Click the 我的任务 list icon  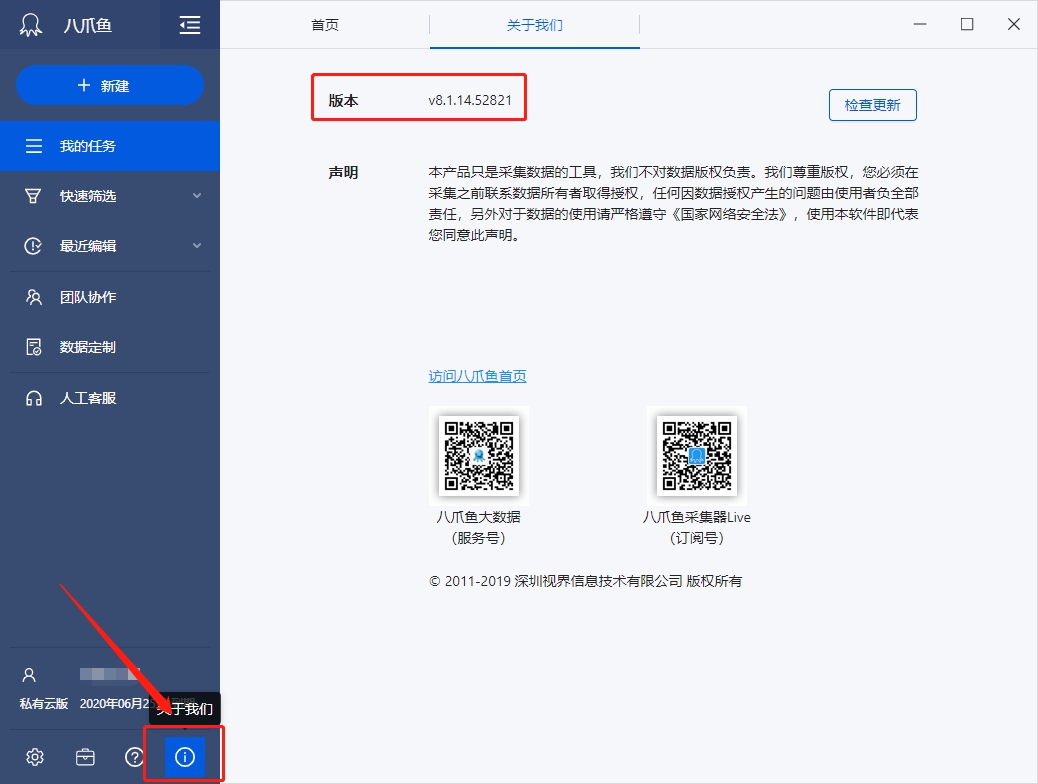[x=34, y=146]
